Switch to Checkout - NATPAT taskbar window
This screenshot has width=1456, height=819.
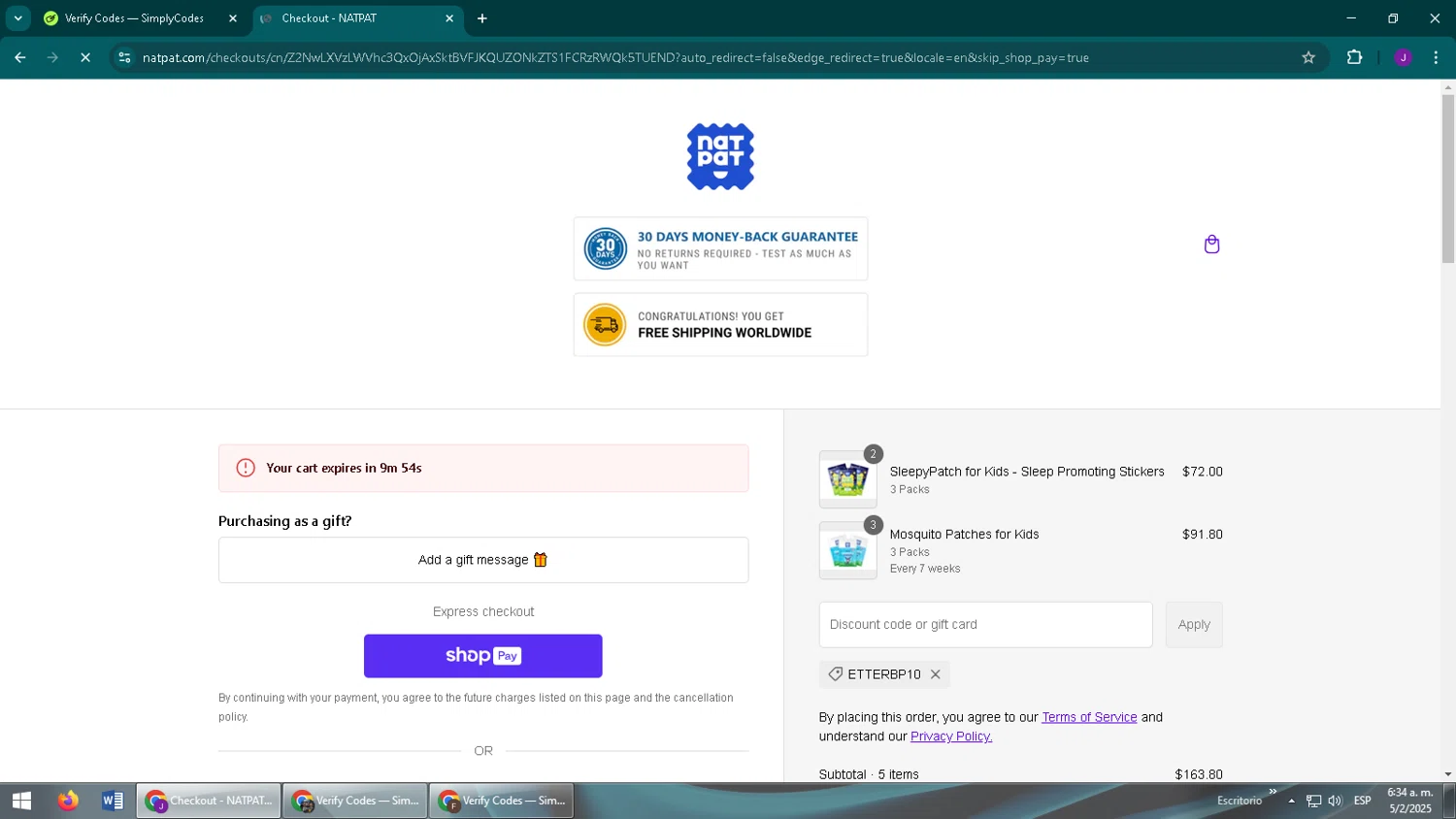[209, 801]
